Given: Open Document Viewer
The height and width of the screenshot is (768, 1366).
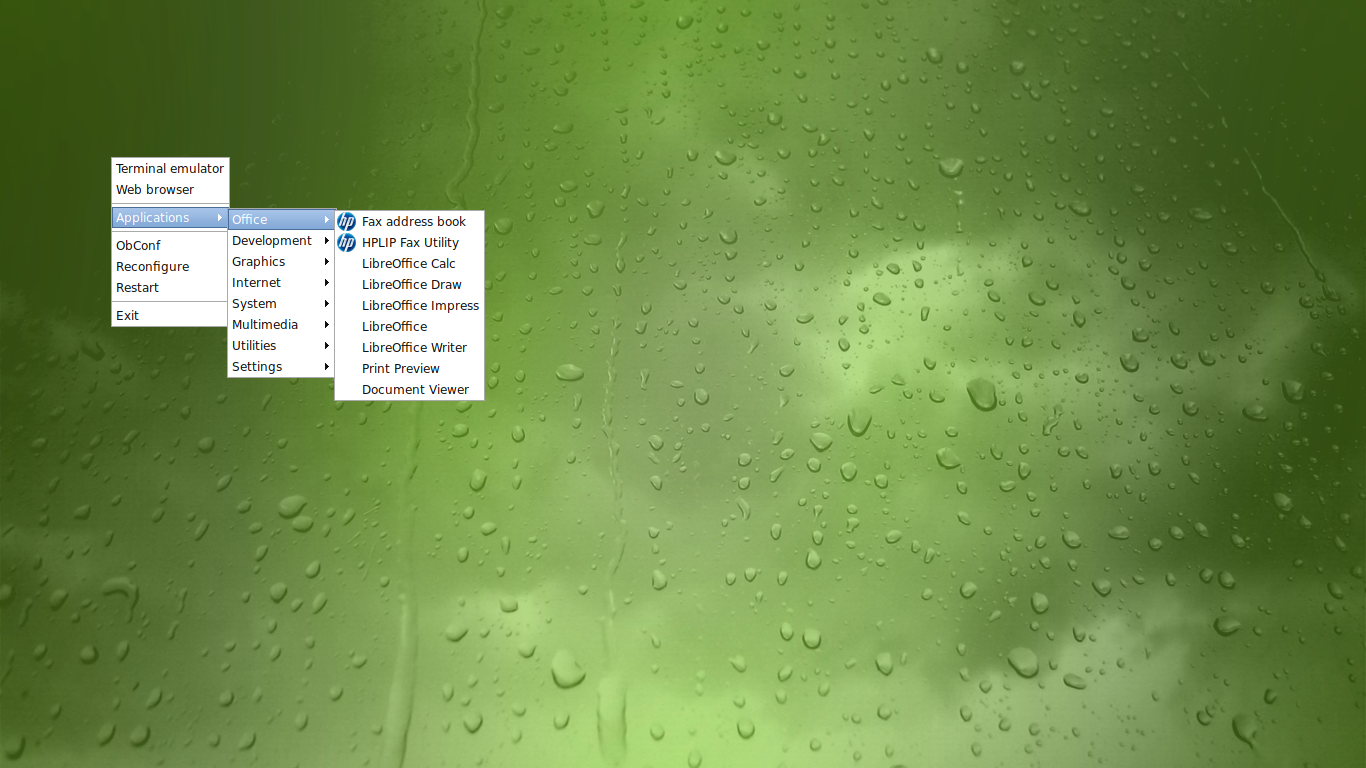Looking at the screenshot, I should pos(409,390).
